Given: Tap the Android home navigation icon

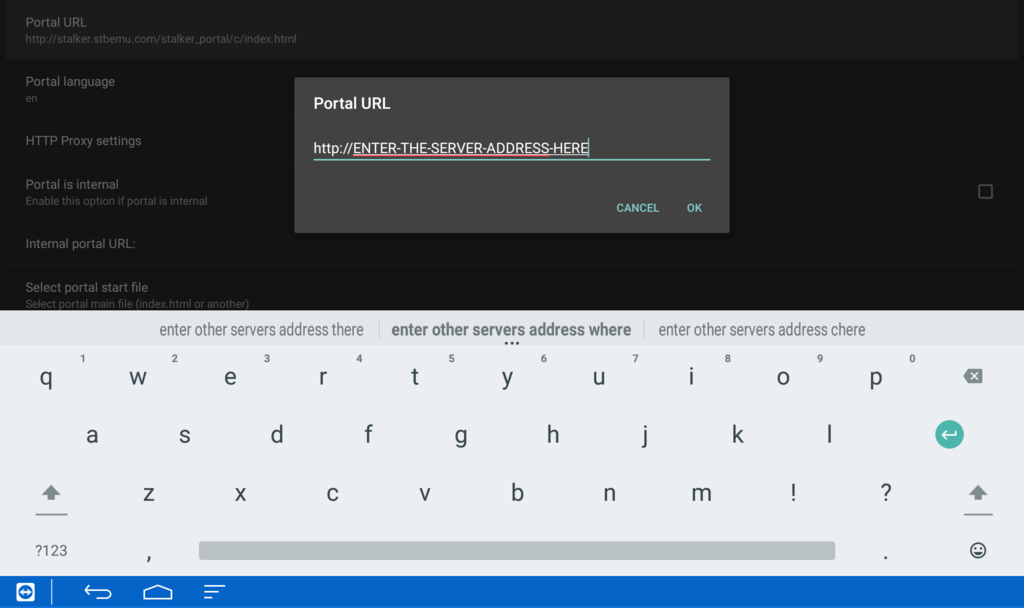Looking at the screenshot, I should [157, 592].
